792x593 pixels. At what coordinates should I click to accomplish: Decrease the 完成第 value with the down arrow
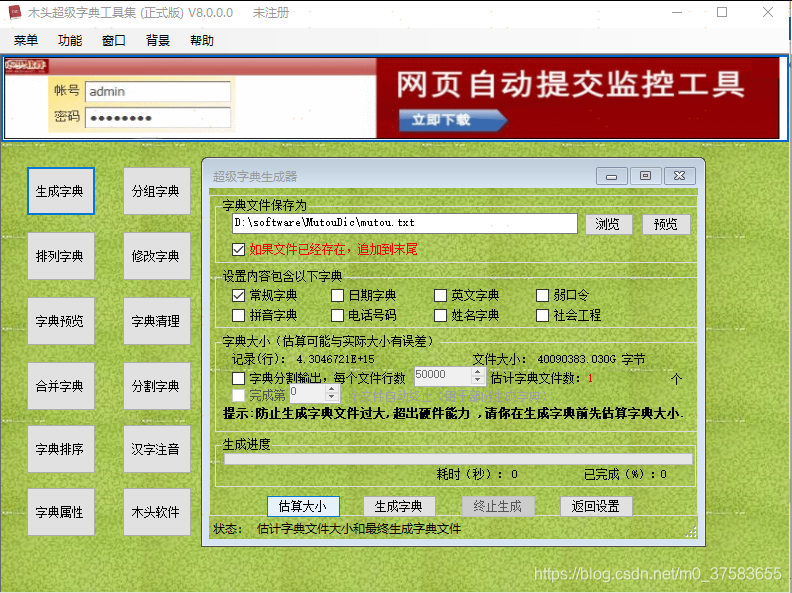331,398
